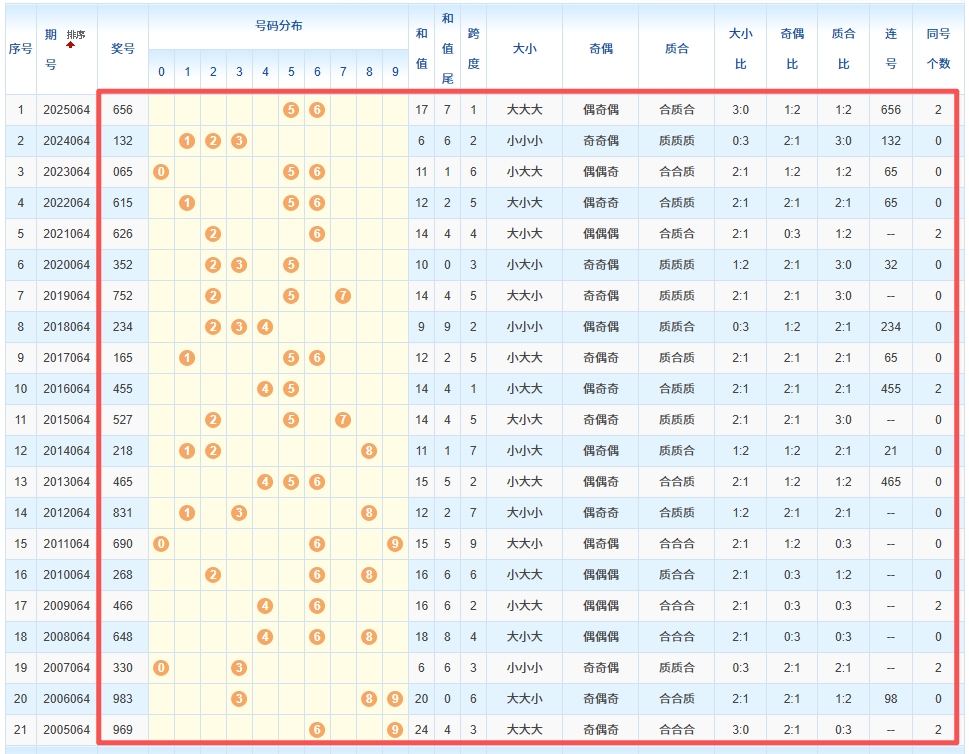Click the 跨度 column header
Screen dimensions: 969x754
473,49
